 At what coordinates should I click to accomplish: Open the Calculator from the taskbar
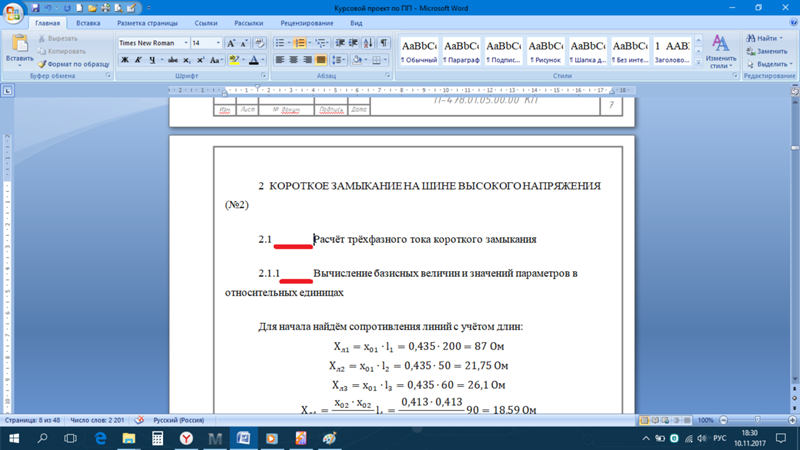[x=157, y=438]
